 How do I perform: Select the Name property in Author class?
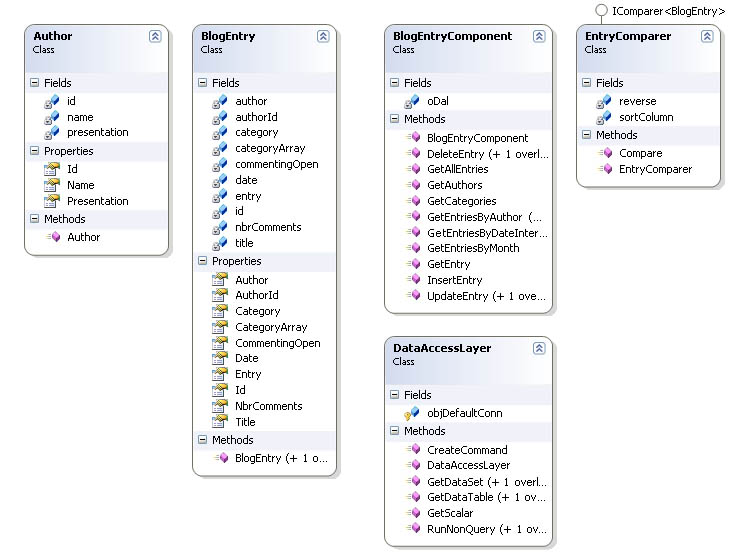click(81, 185)
